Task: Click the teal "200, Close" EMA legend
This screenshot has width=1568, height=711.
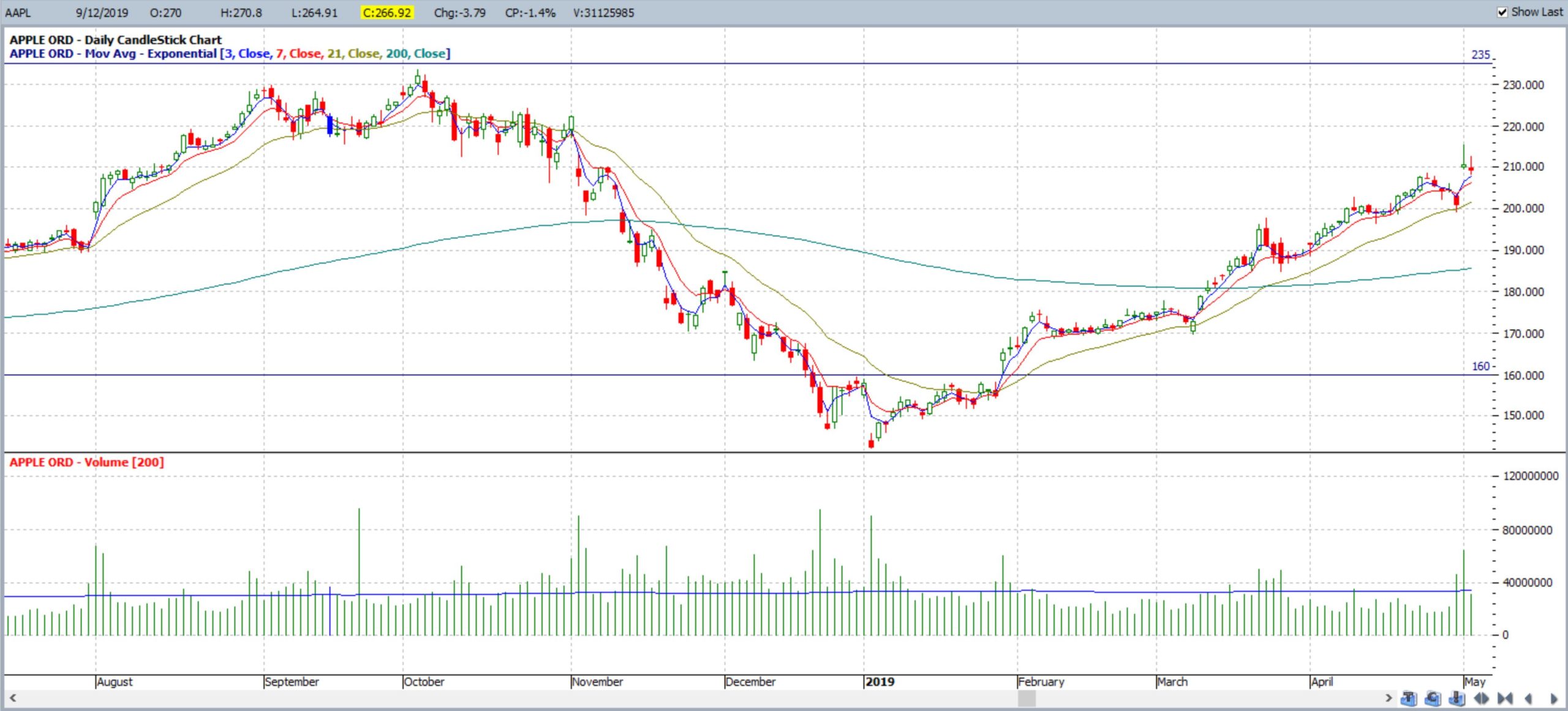Action: (415, 54)
